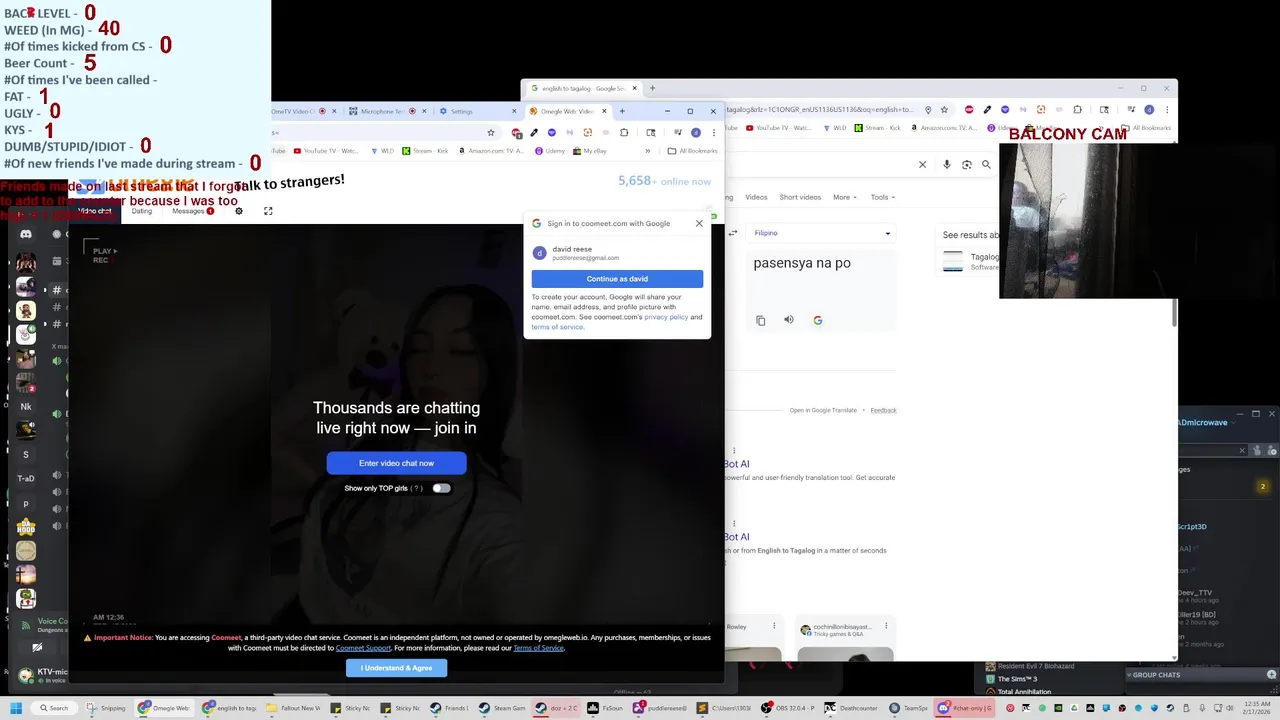Expand the More search filters dropdown

845,197
